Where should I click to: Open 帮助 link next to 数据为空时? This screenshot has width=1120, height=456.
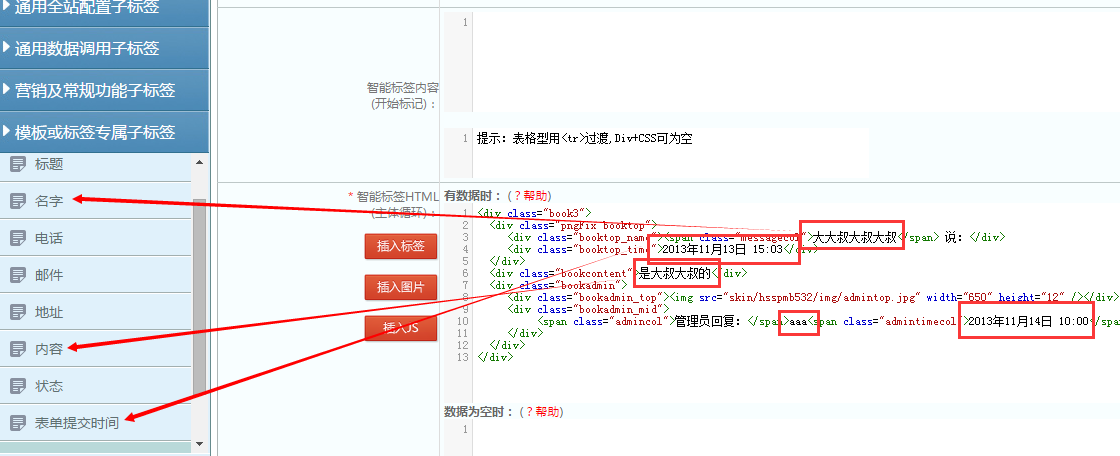[x=545, y=412]
